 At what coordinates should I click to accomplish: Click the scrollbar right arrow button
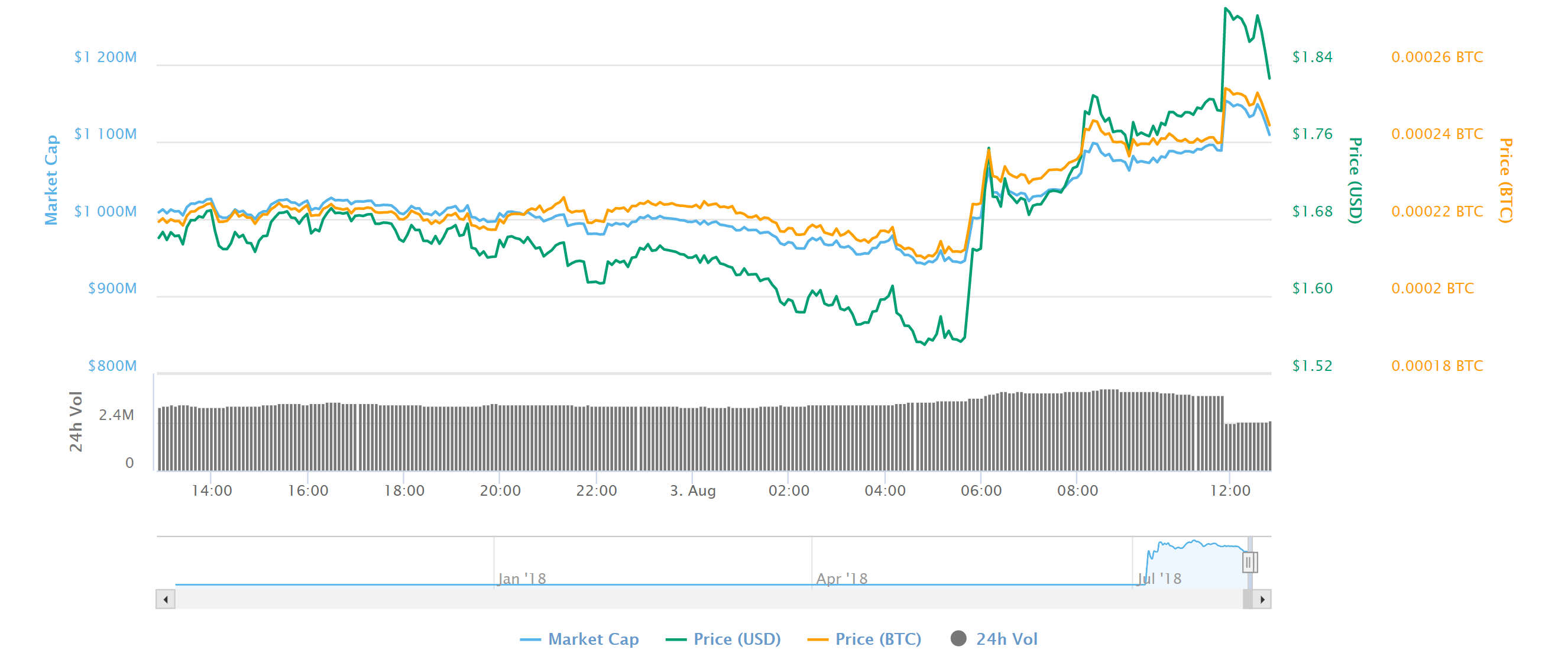pyautogui.click(x=1262, y=599)
